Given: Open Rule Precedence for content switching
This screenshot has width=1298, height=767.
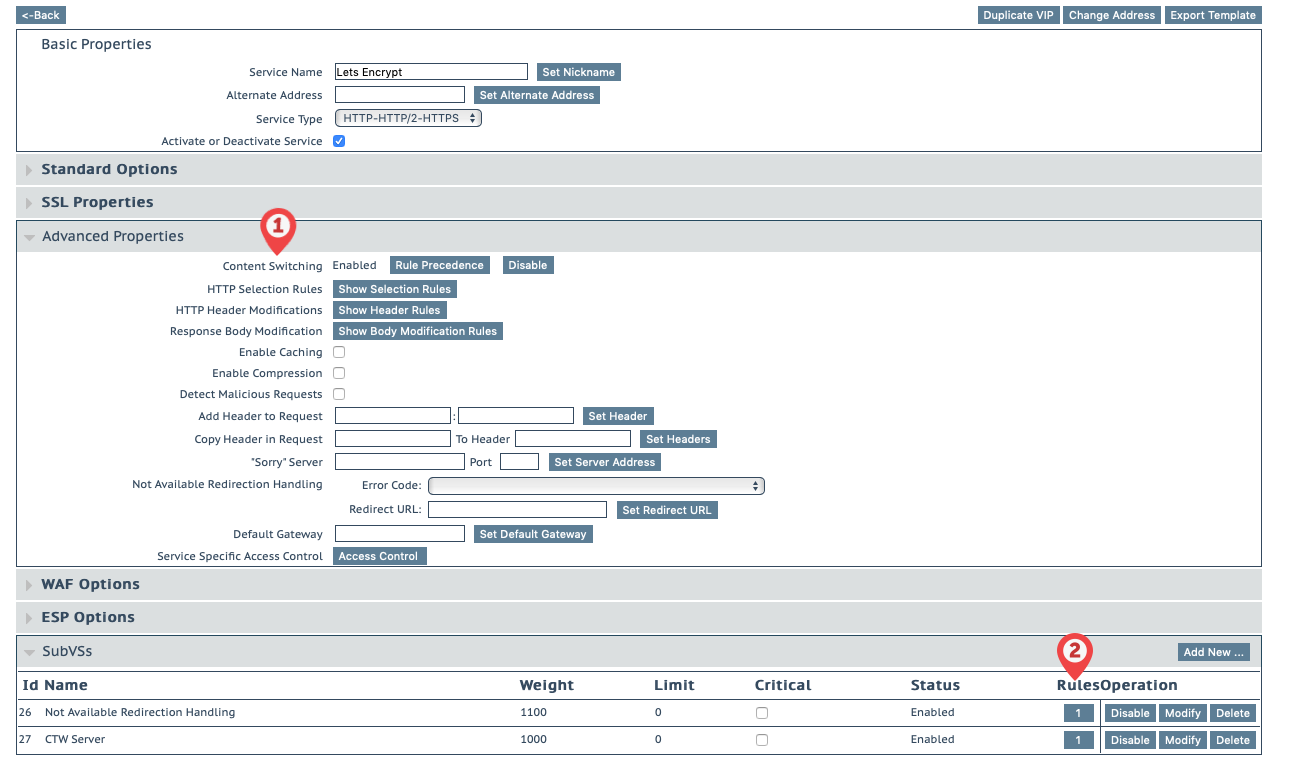Looking at the screenshot, I should click(439, 265).
